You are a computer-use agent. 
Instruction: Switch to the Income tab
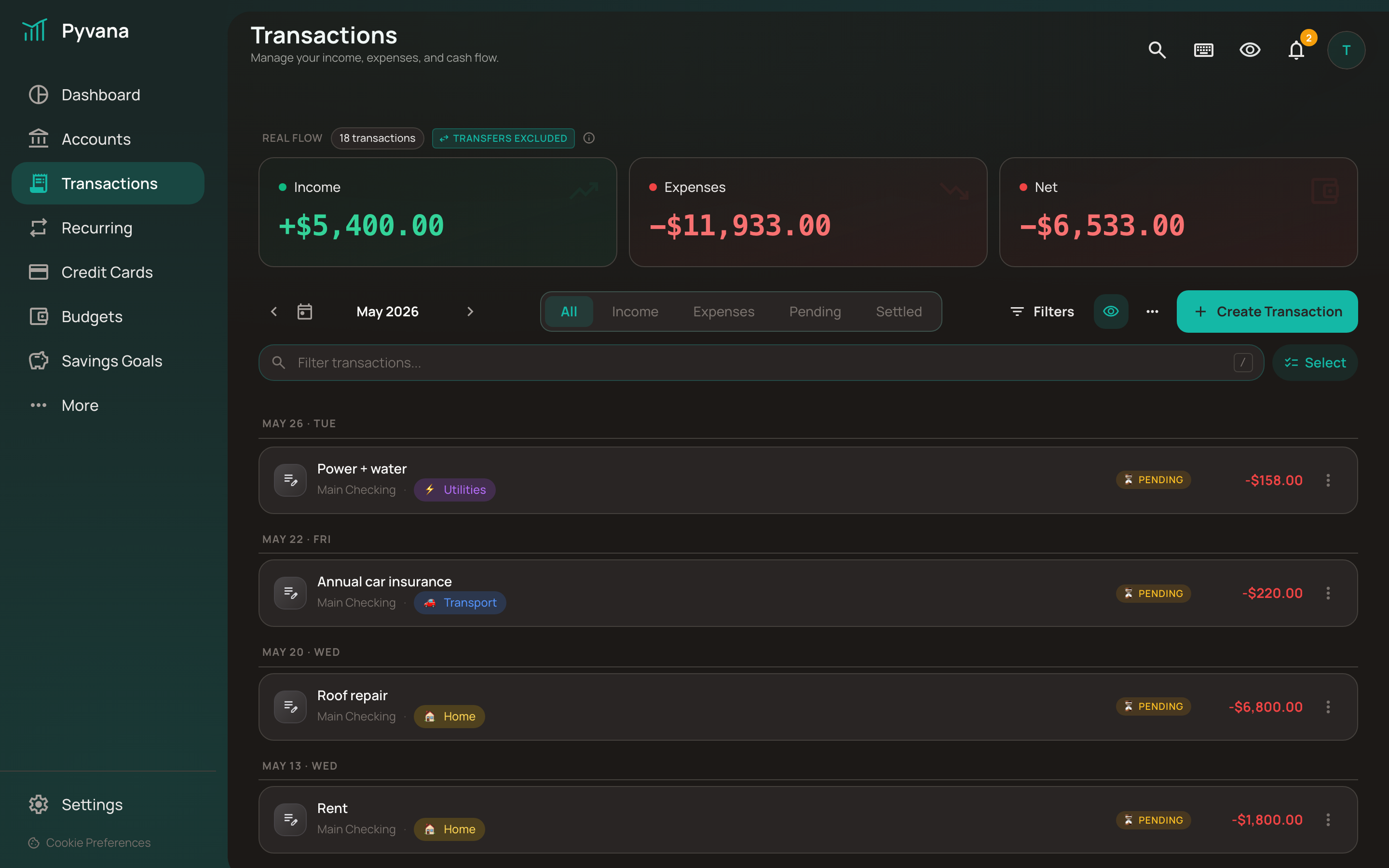click(635, 312)
